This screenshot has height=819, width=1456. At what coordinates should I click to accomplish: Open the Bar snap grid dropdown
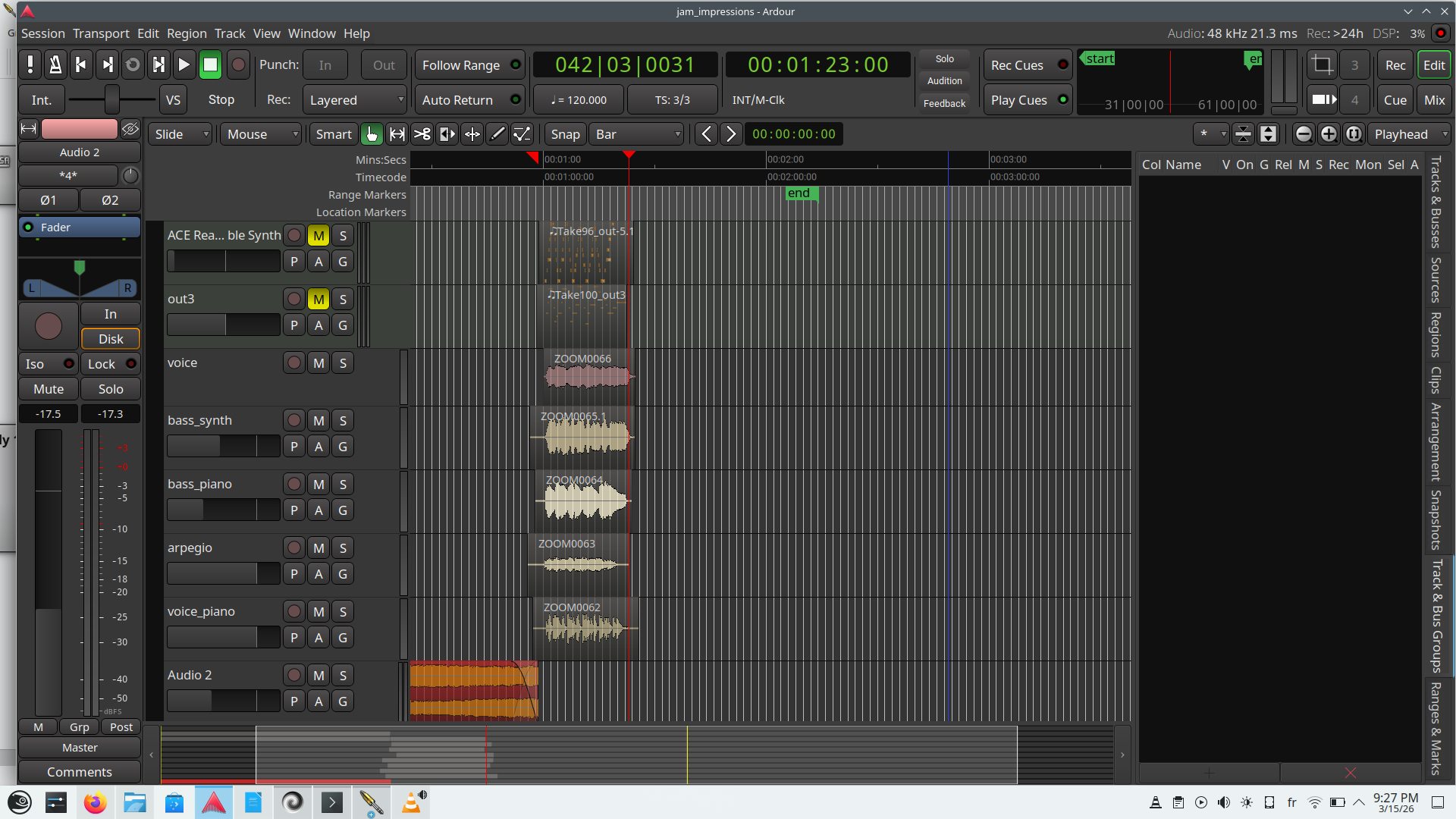pyautogui.click(x=637, y=134)
